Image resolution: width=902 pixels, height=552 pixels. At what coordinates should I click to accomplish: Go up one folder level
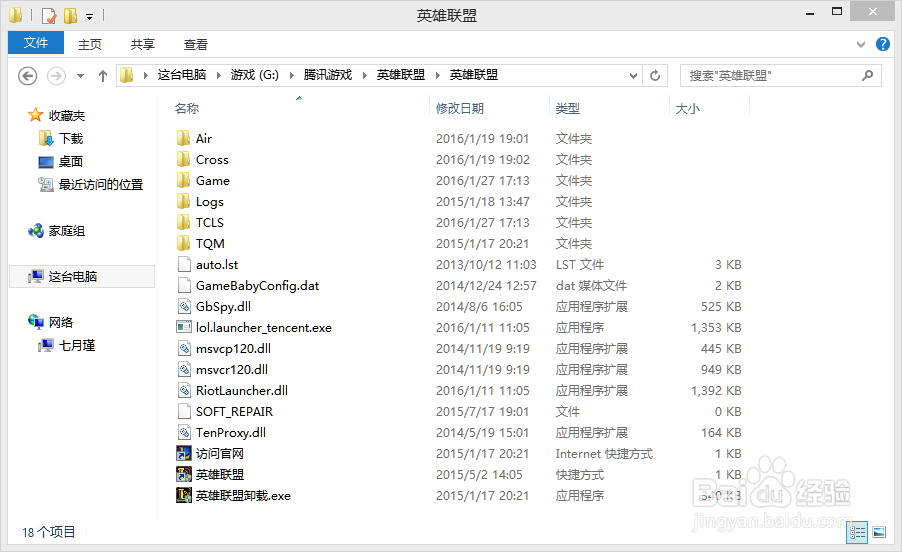point(103,75)
